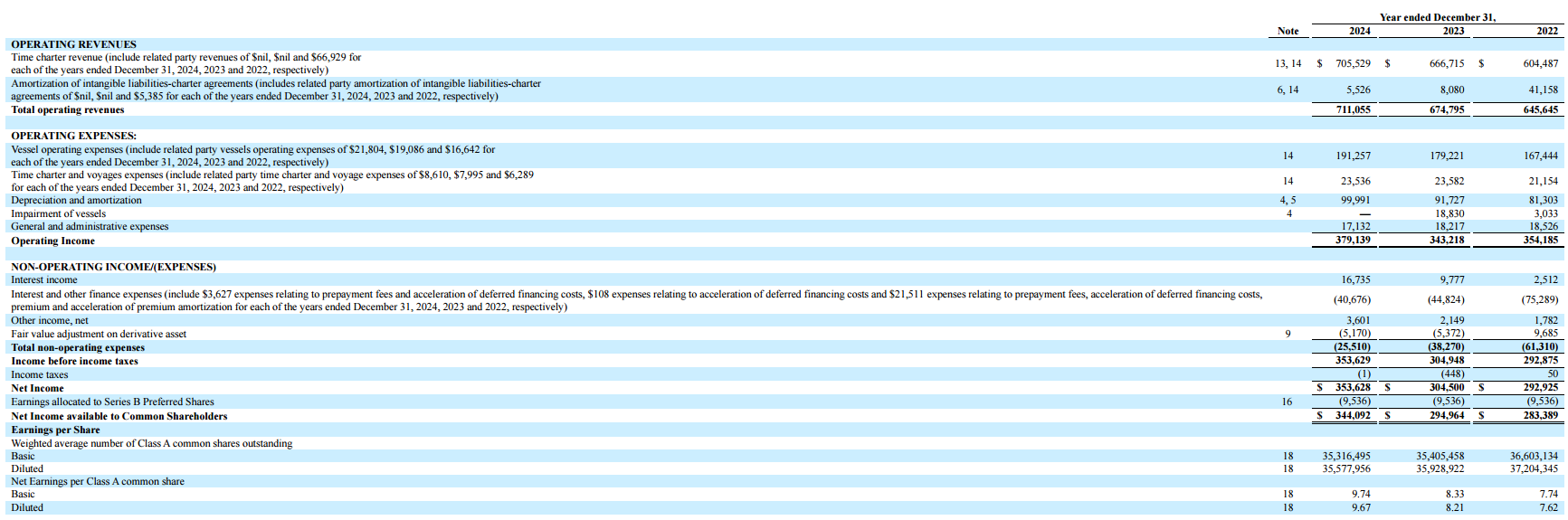The image size is (1568, 520).
Task: Select general and administrative value 17,132
Action: coord(1355,226)
